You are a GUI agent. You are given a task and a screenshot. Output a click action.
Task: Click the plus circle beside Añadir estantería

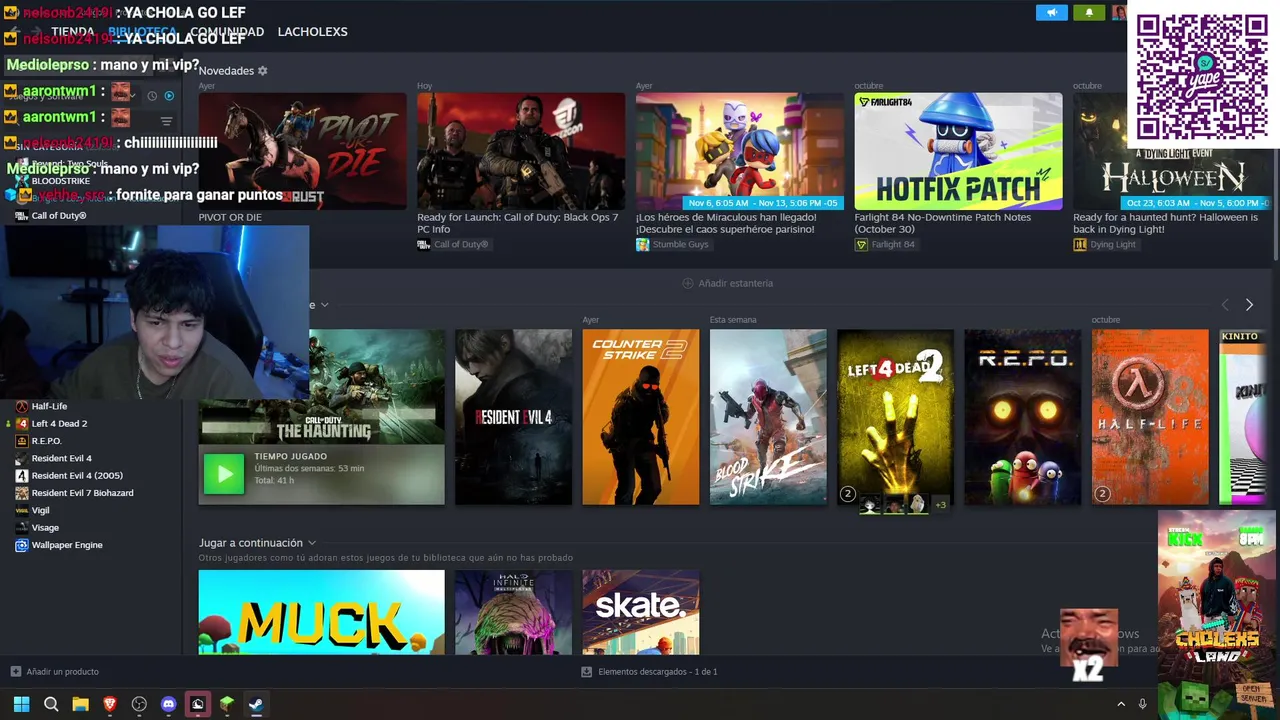pos(687,283)
